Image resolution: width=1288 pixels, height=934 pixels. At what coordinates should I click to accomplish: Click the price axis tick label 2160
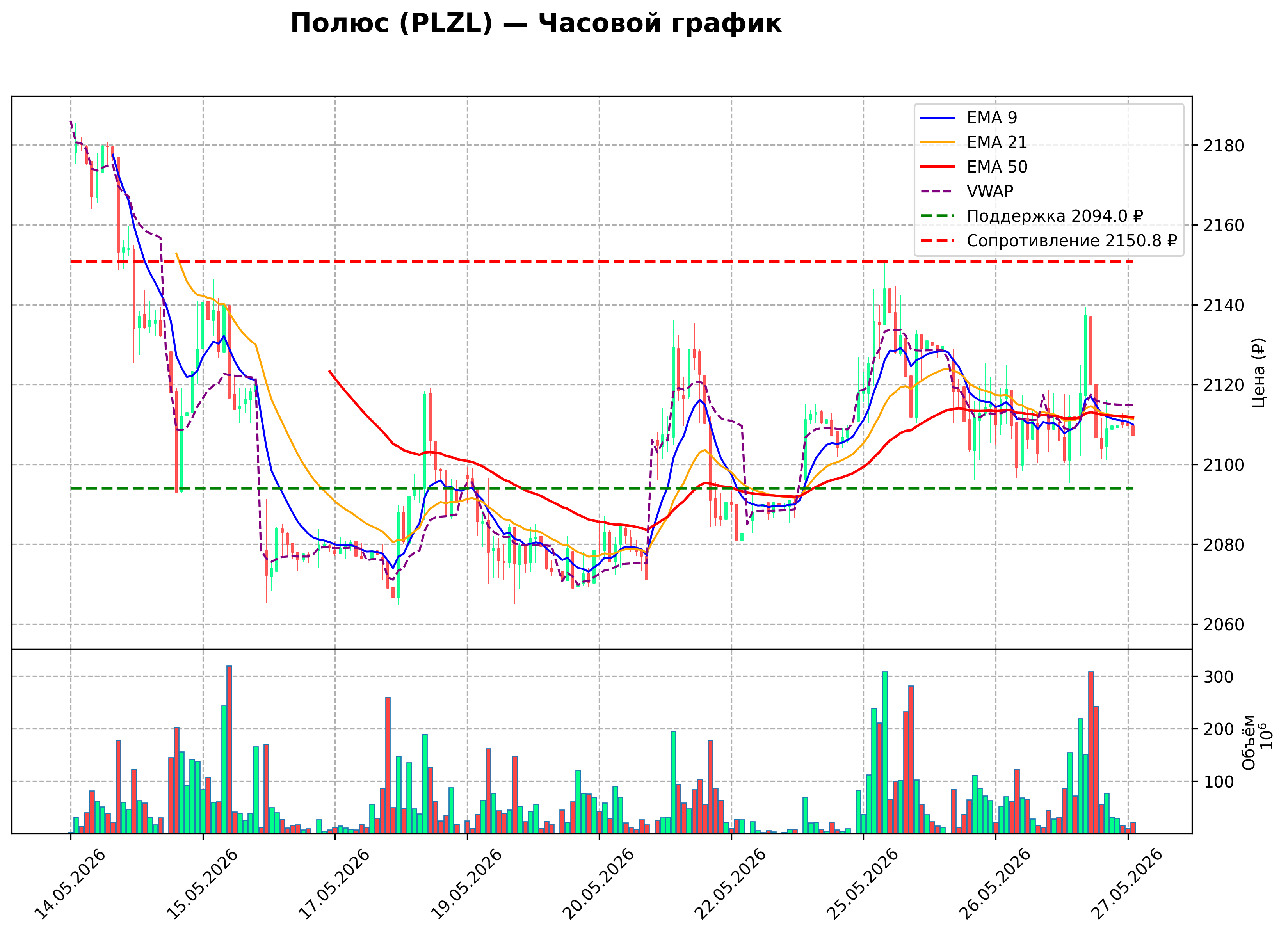[x=1224, y=226]
